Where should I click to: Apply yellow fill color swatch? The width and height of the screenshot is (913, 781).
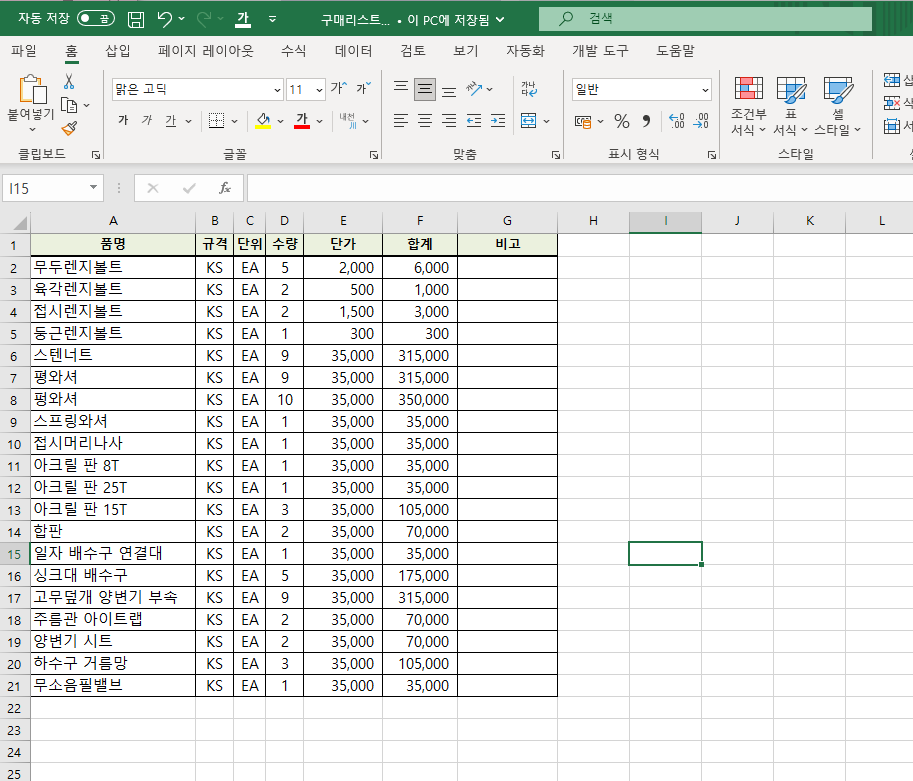(264, 121)
